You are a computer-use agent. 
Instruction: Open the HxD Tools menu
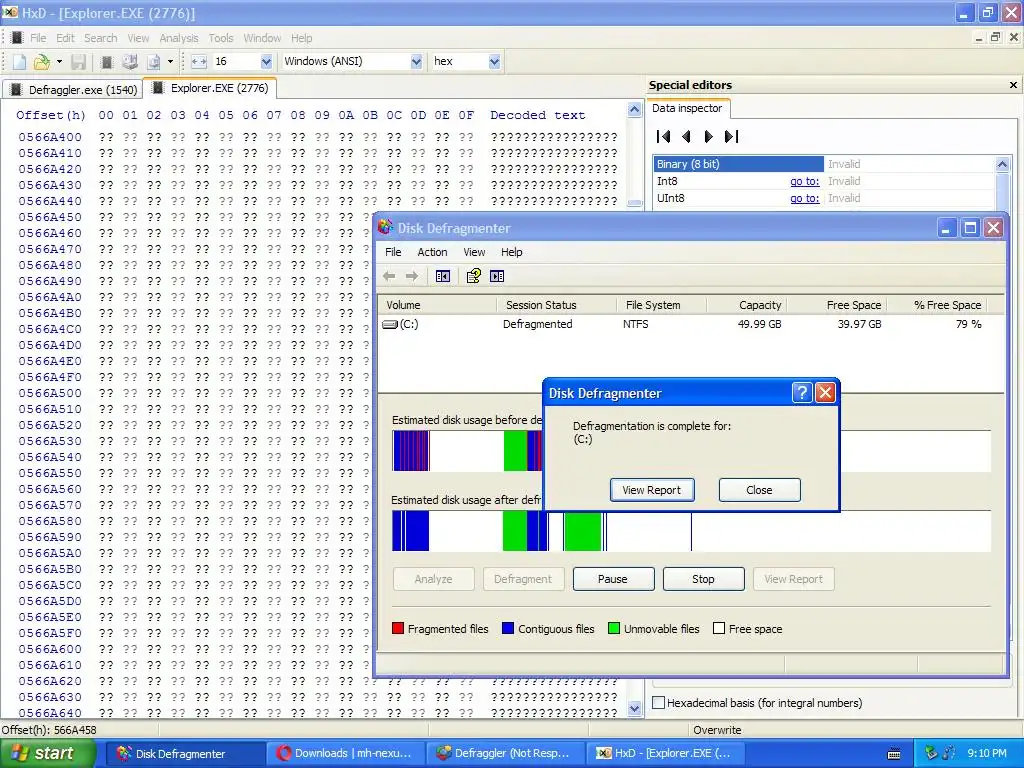[x=221, y=38]
